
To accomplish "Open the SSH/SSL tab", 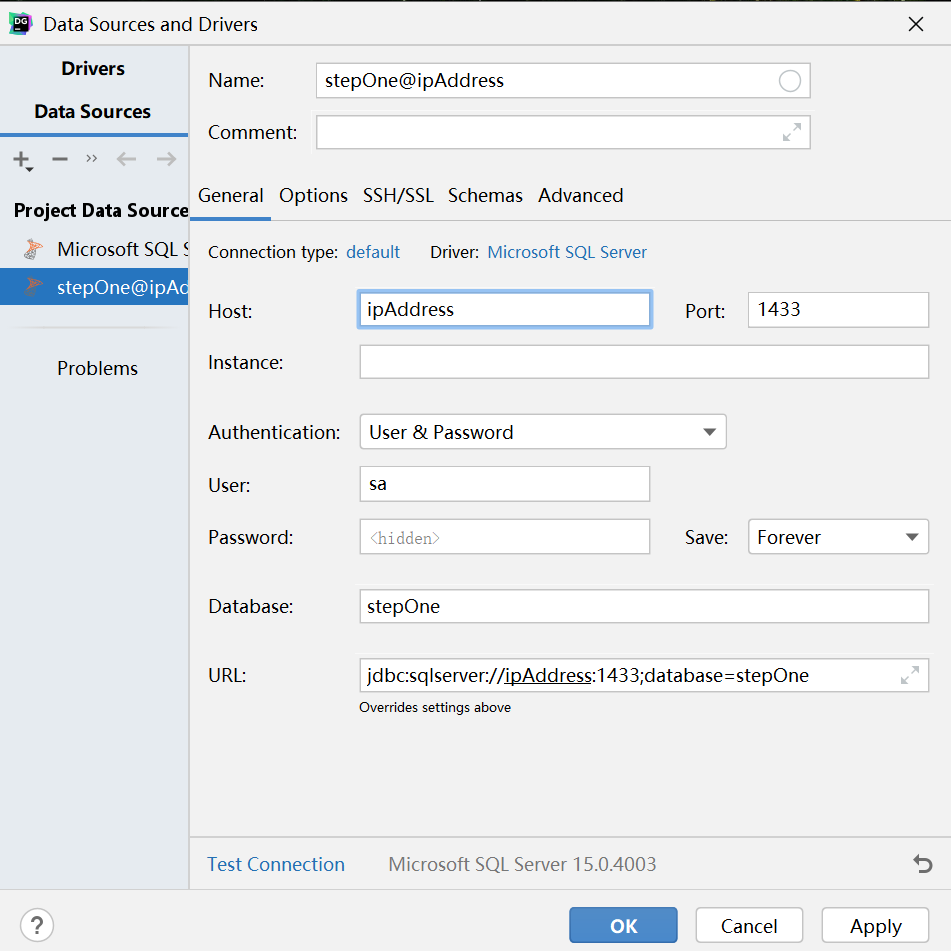I will [x=398, y=195].
